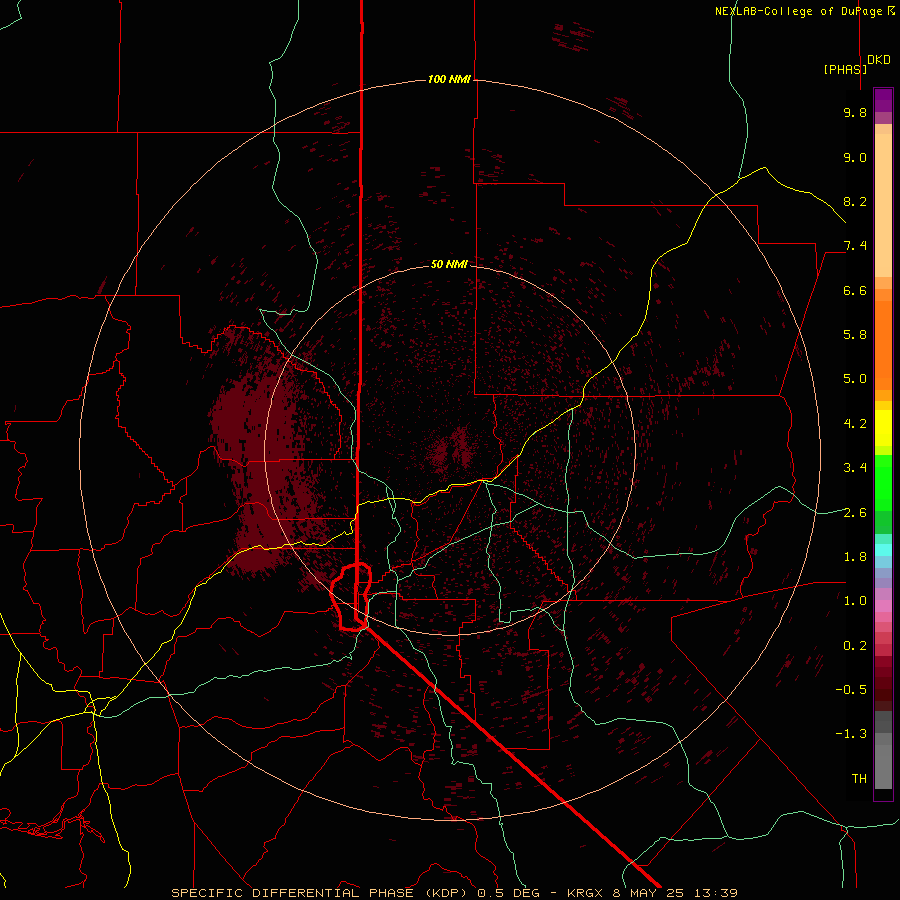900x900 pixels.
Task: Click the -0.5 scale value
Action: [851, 690]
